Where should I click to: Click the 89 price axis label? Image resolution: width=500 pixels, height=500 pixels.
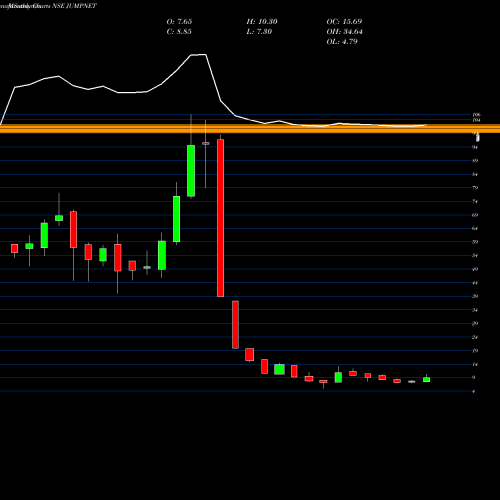pyautogui.click(x=475, y=161)
